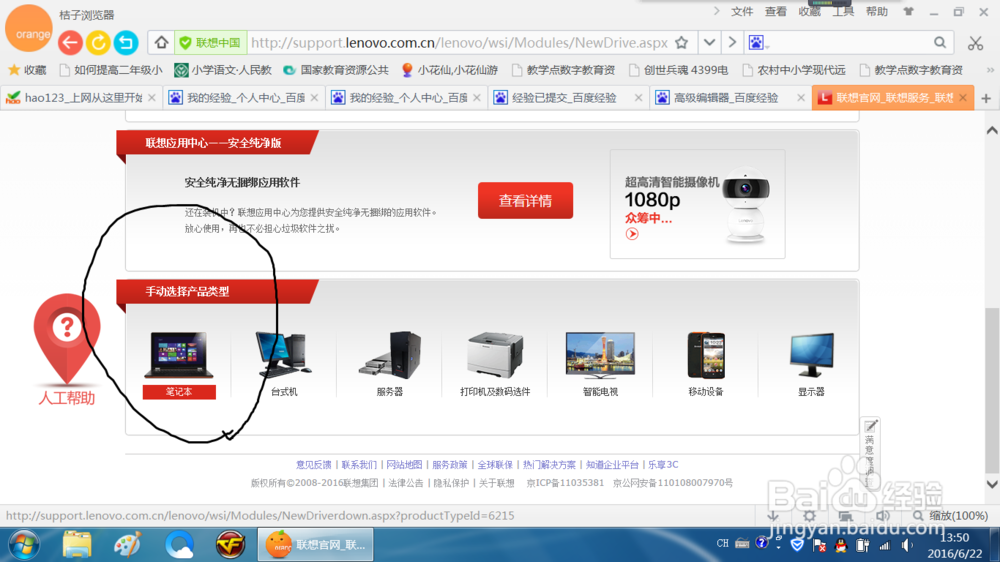Click the yellow refresh page icon

coord(98,43)
